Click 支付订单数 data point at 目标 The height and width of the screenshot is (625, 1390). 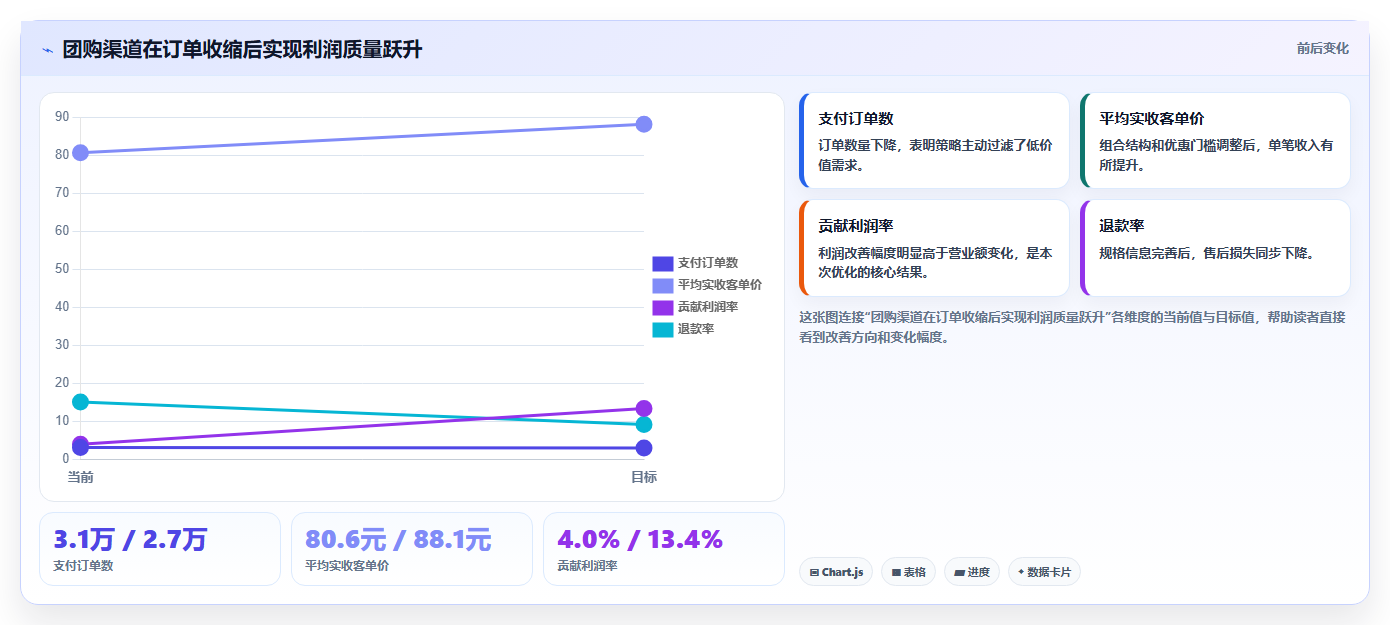644,448
